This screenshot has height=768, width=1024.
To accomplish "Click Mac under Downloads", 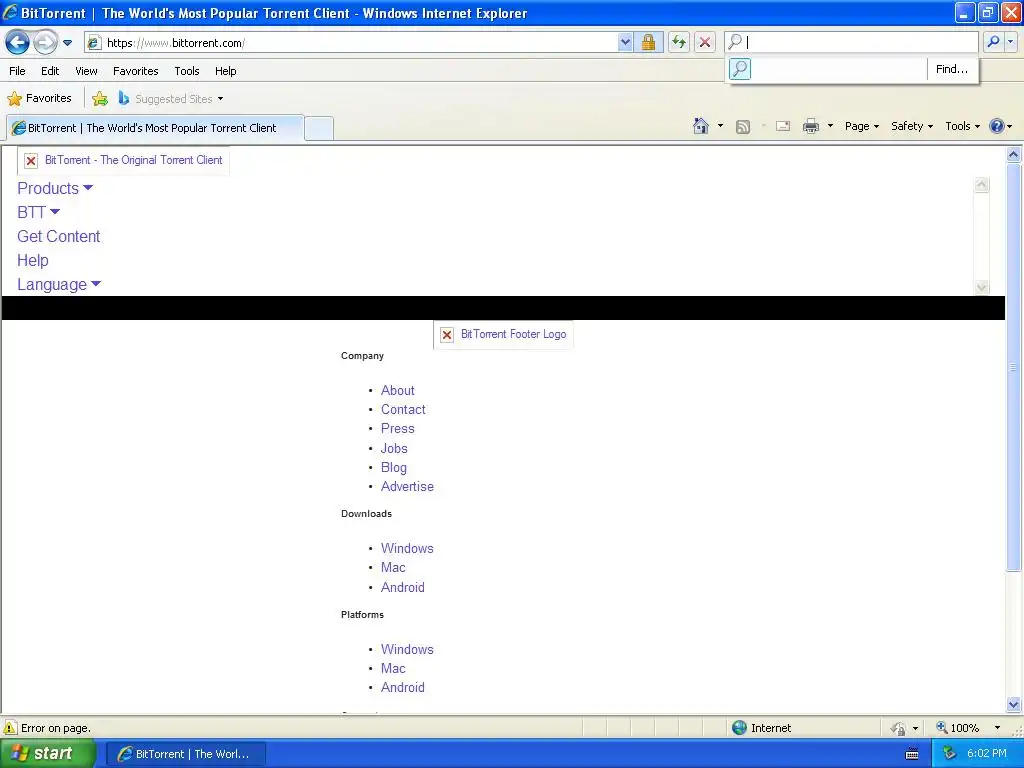I will pyautogui.click(x=393, y=568).
